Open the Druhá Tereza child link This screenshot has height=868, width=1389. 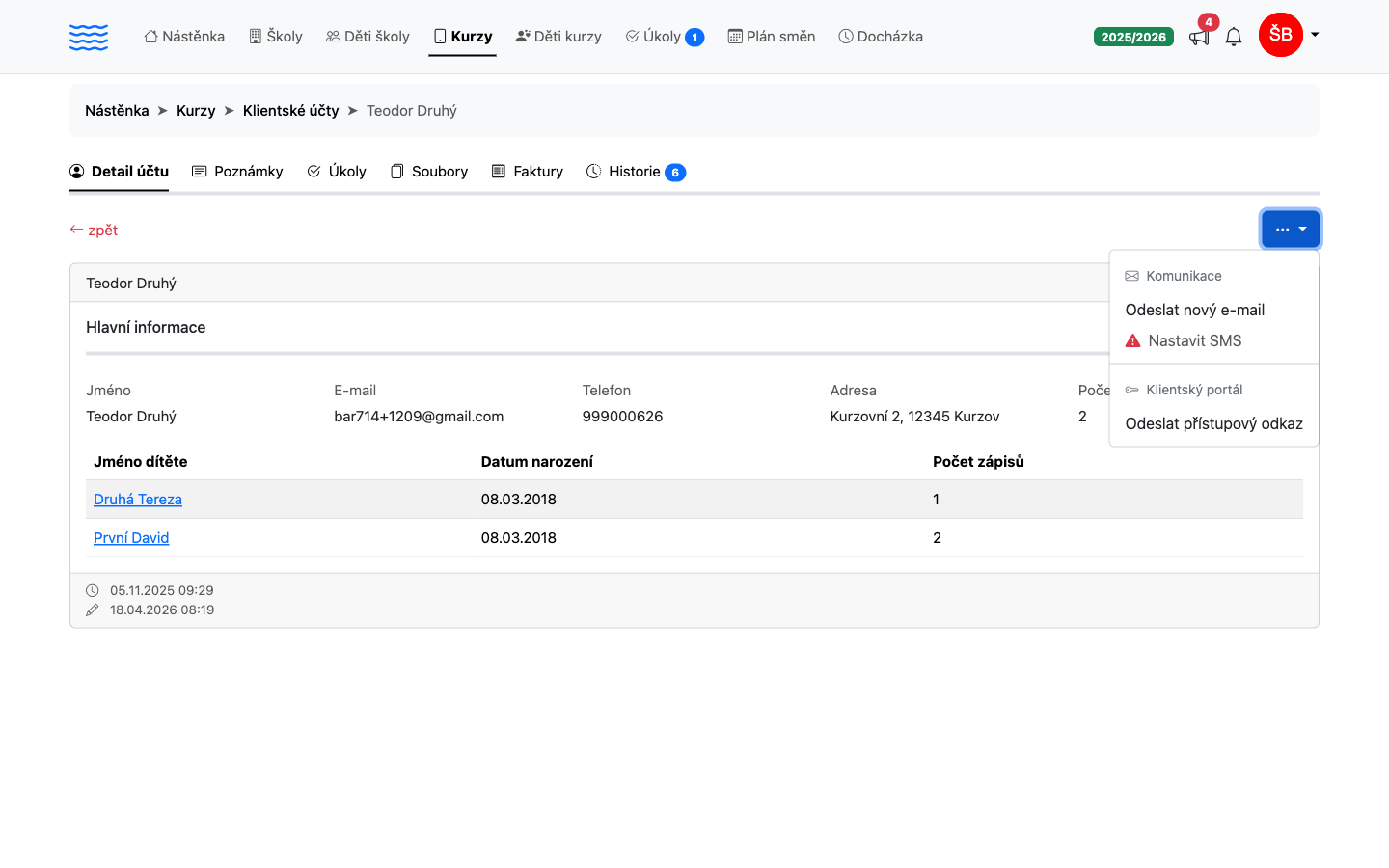click(x=138, y=500)
